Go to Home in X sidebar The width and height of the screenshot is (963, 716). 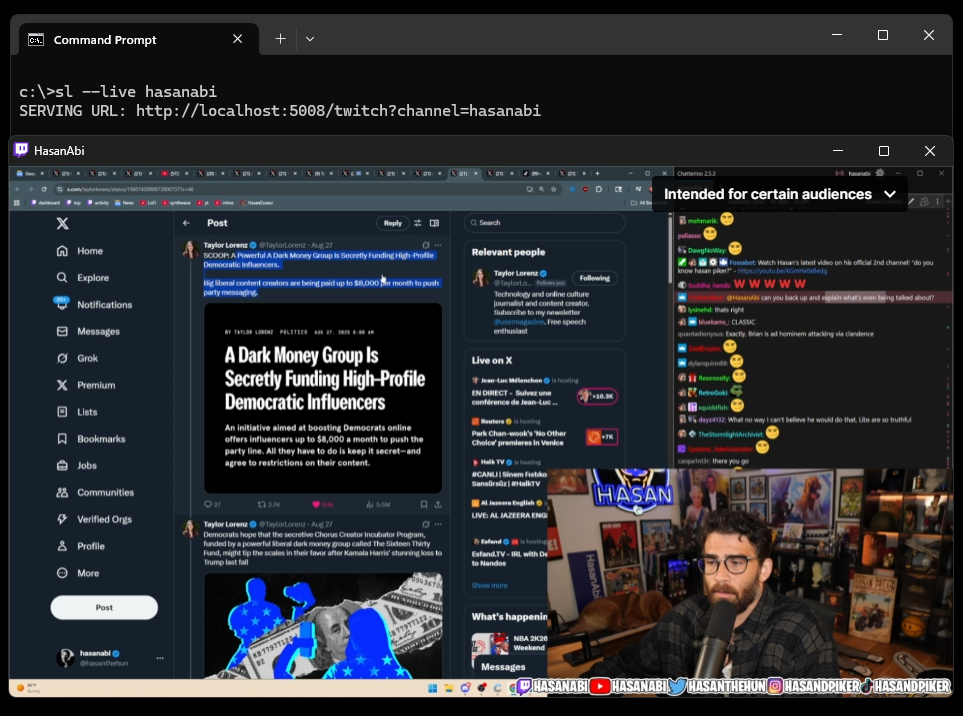[x=80, y=251]
